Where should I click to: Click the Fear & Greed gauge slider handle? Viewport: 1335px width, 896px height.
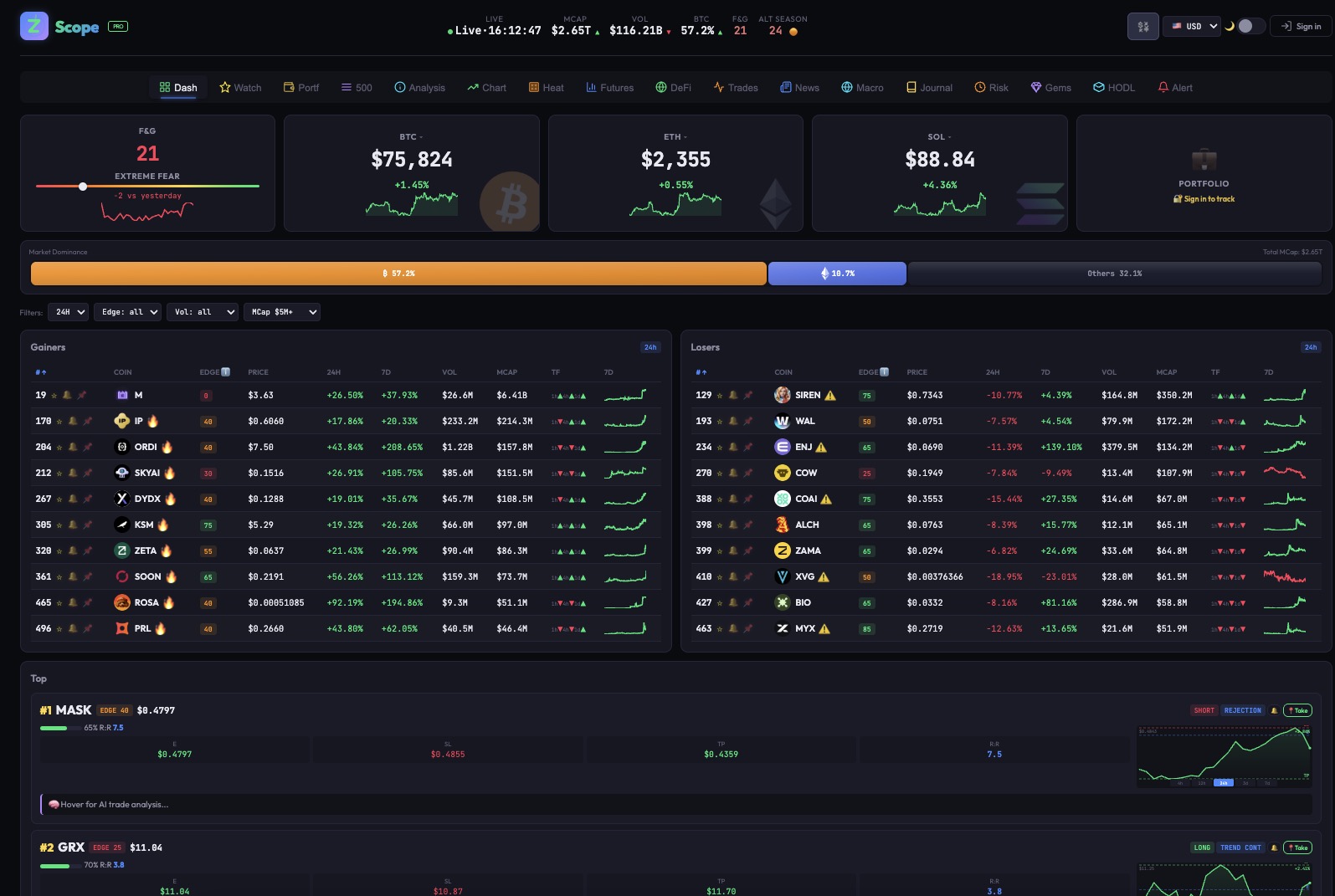click(83, 186)
